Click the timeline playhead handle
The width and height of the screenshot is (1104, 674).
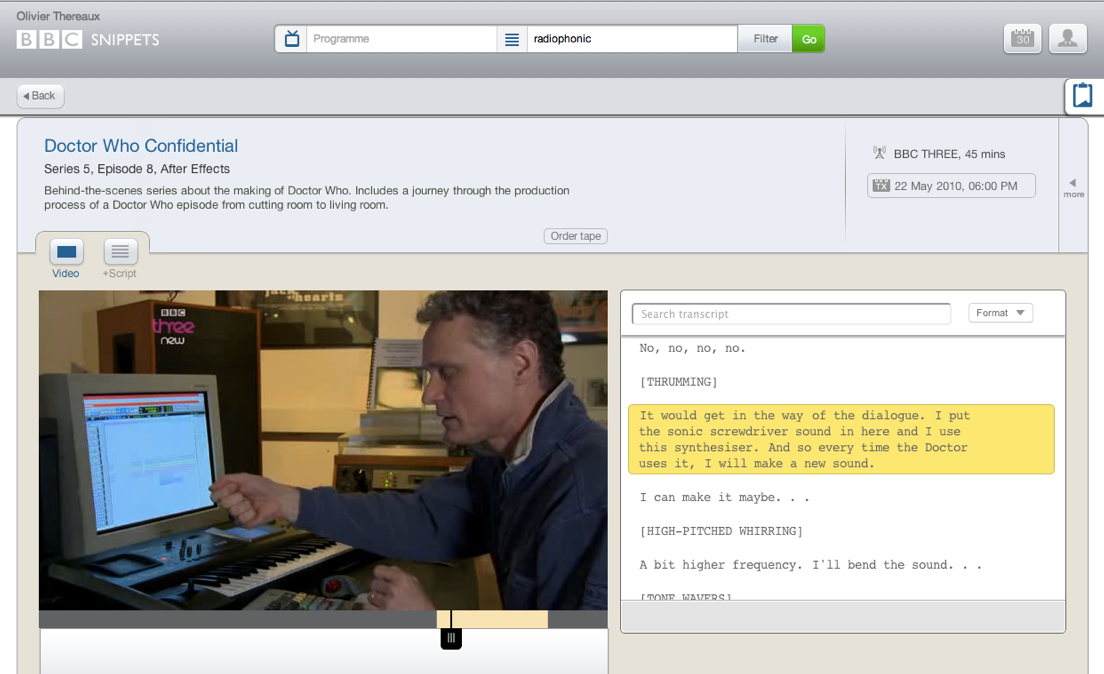[451, 637]
